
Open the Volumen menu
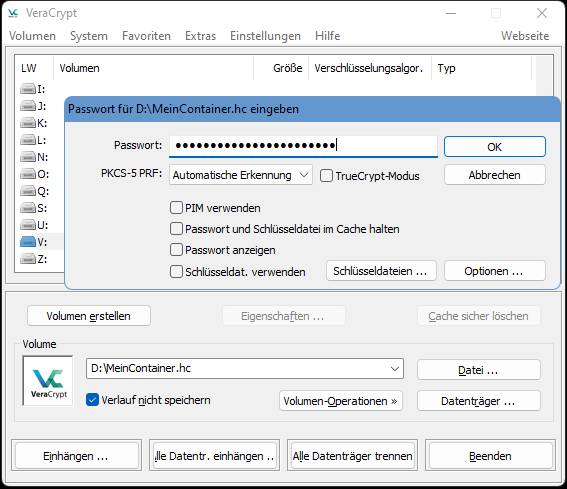(x=33, y=36)
